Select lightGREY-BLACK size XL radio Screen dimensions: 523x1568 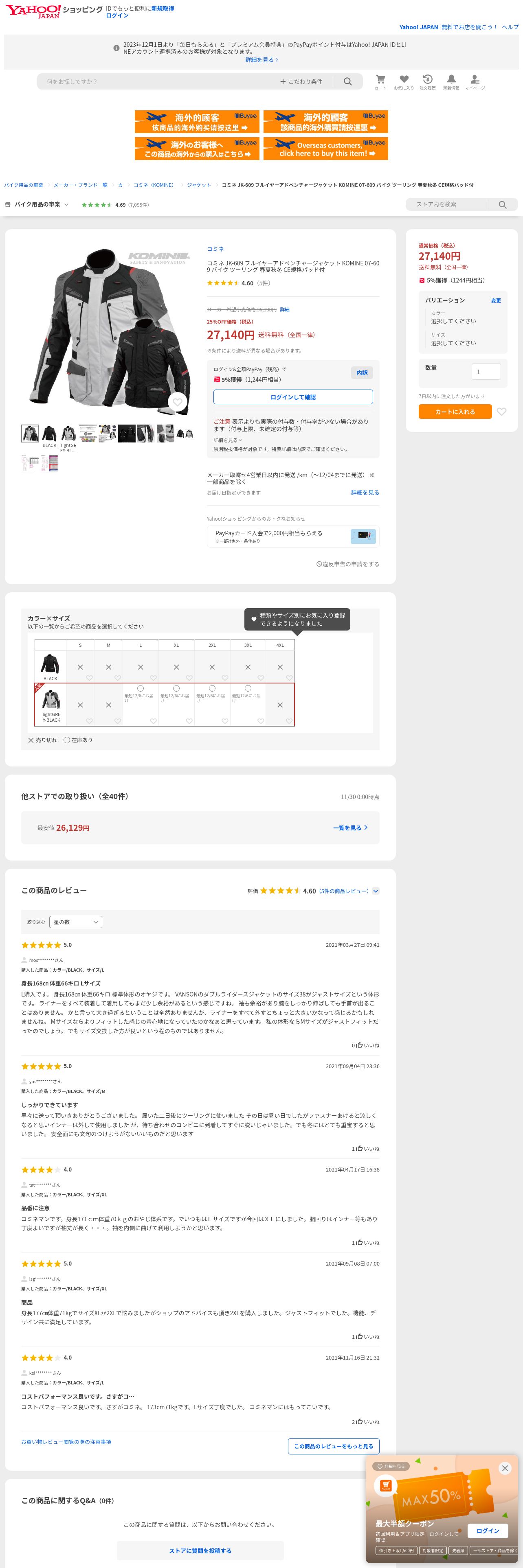pyautogui.click(x=176, y=688)
